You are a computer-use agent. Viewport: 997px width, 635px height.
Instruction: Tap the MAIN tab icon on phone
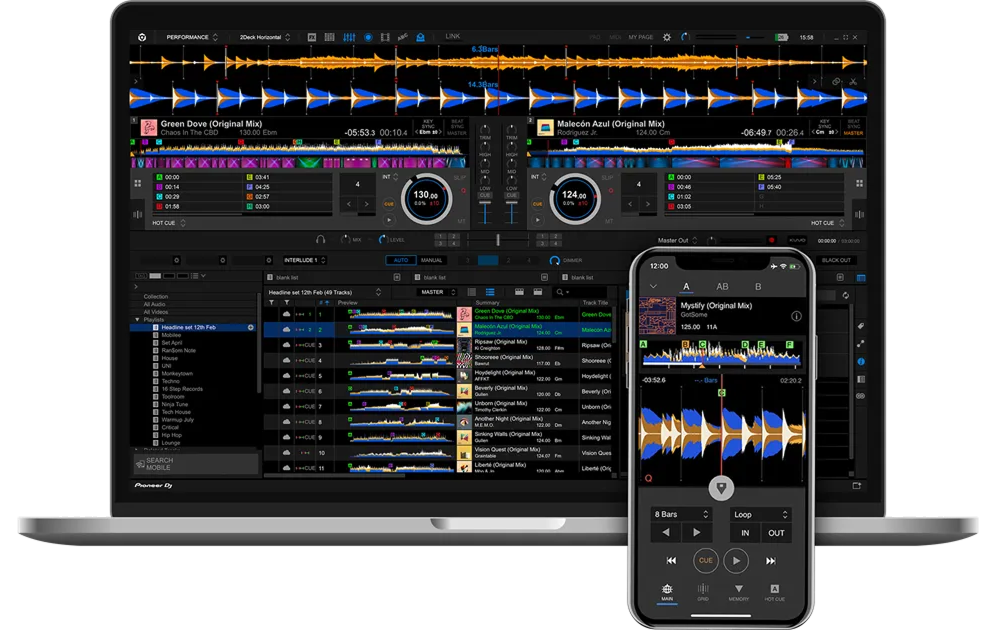[667, 592]
